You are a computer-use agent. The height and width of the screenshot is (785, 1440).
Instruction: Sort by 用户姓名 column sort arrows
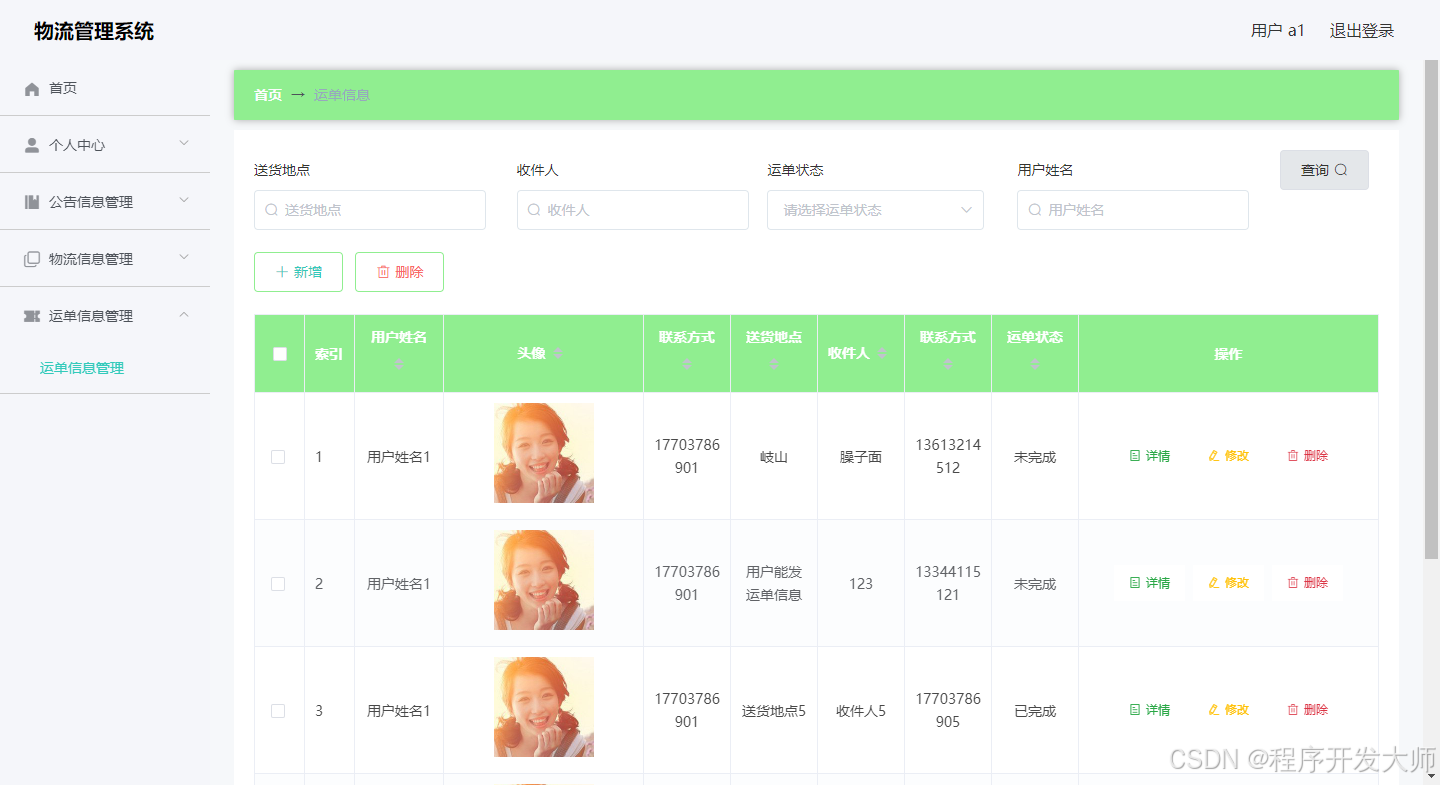[399, 364]
